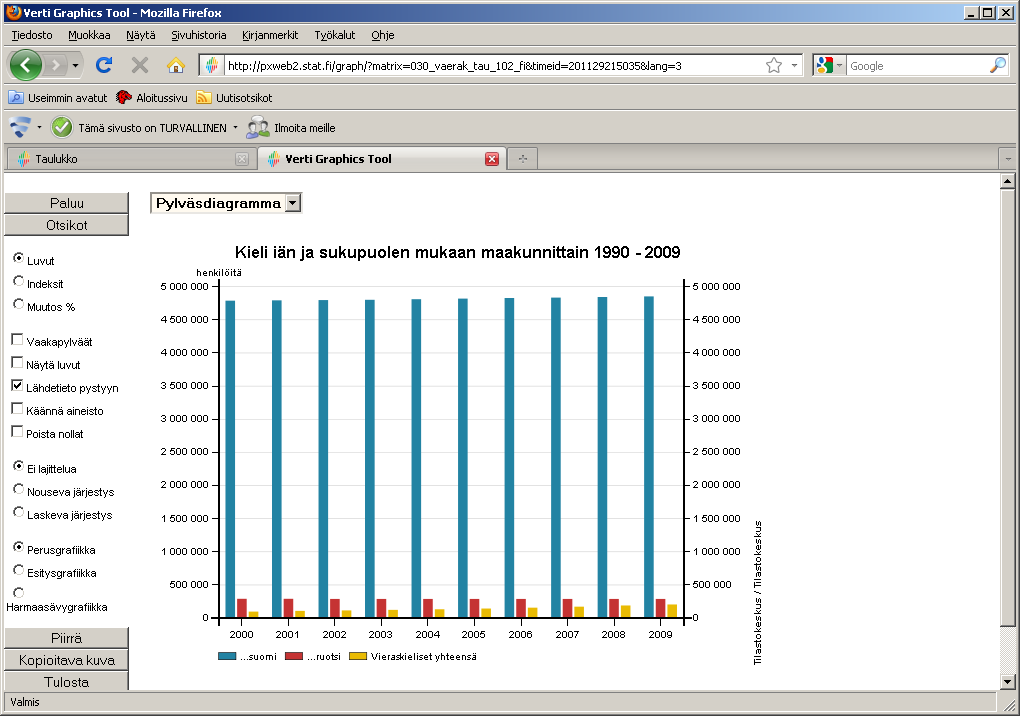The image size is (1020, 716).
Task: Open the Sivuhistoria menu
Action: pos(198,35)
